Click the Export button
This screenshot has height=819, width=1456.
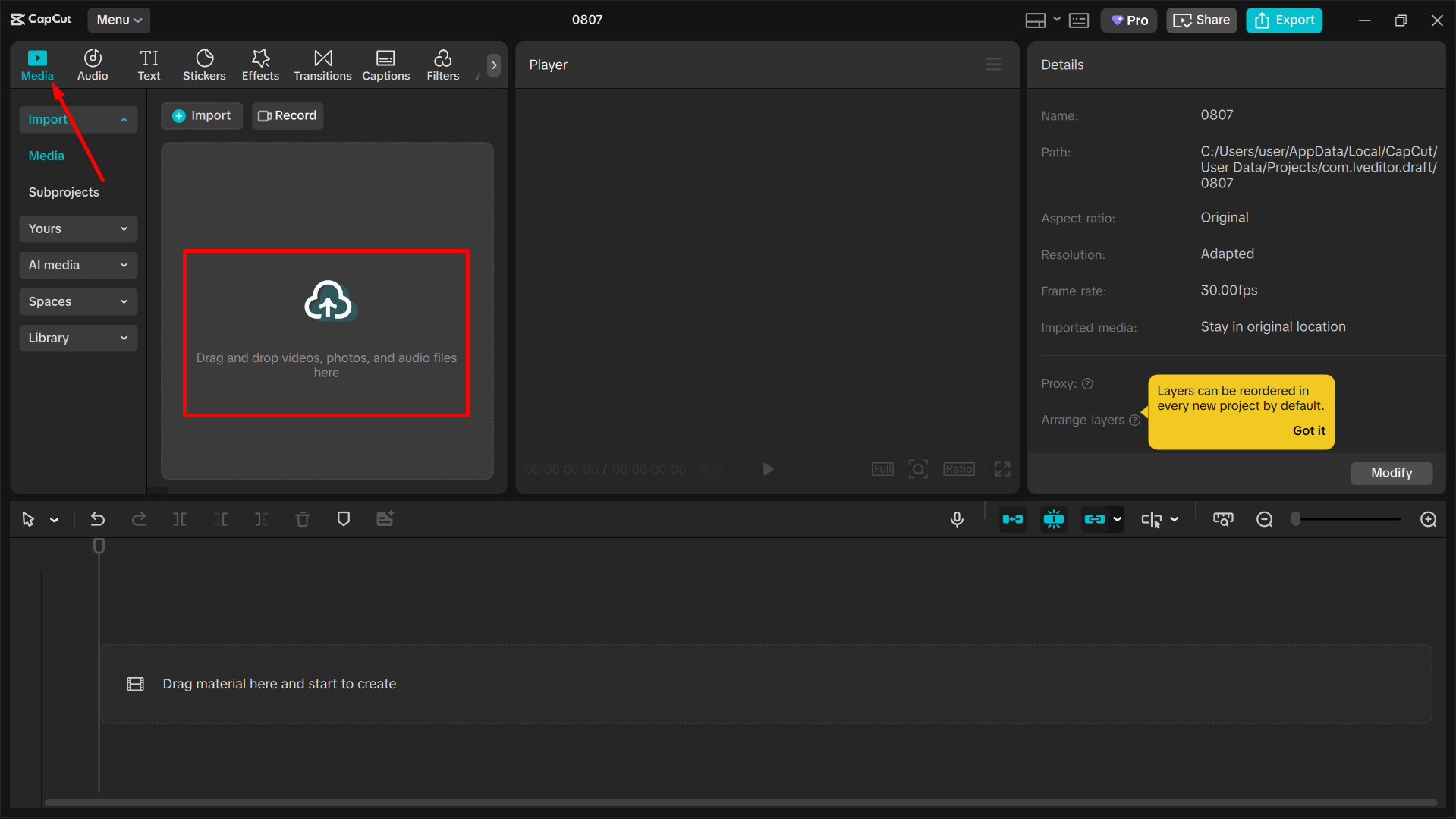click(1284, 20)
